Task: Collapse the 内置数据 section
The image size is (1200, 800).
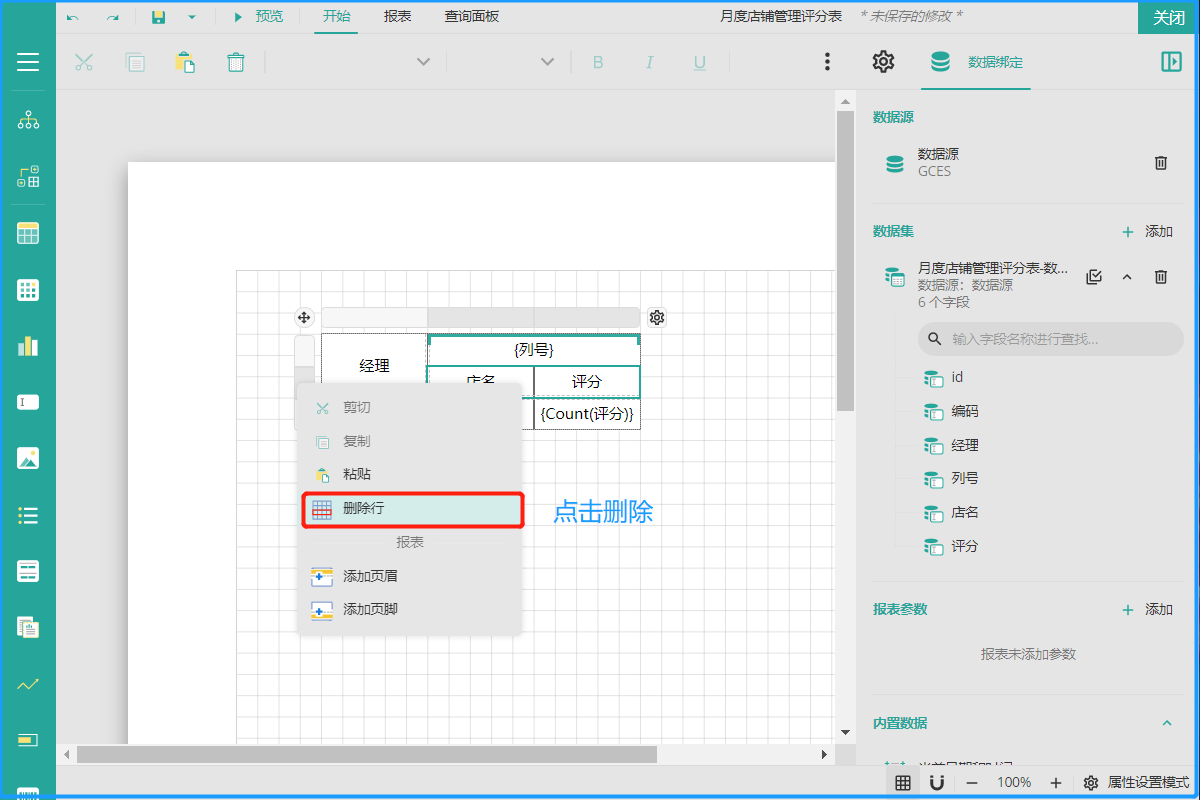Action: pos(1166,723)
